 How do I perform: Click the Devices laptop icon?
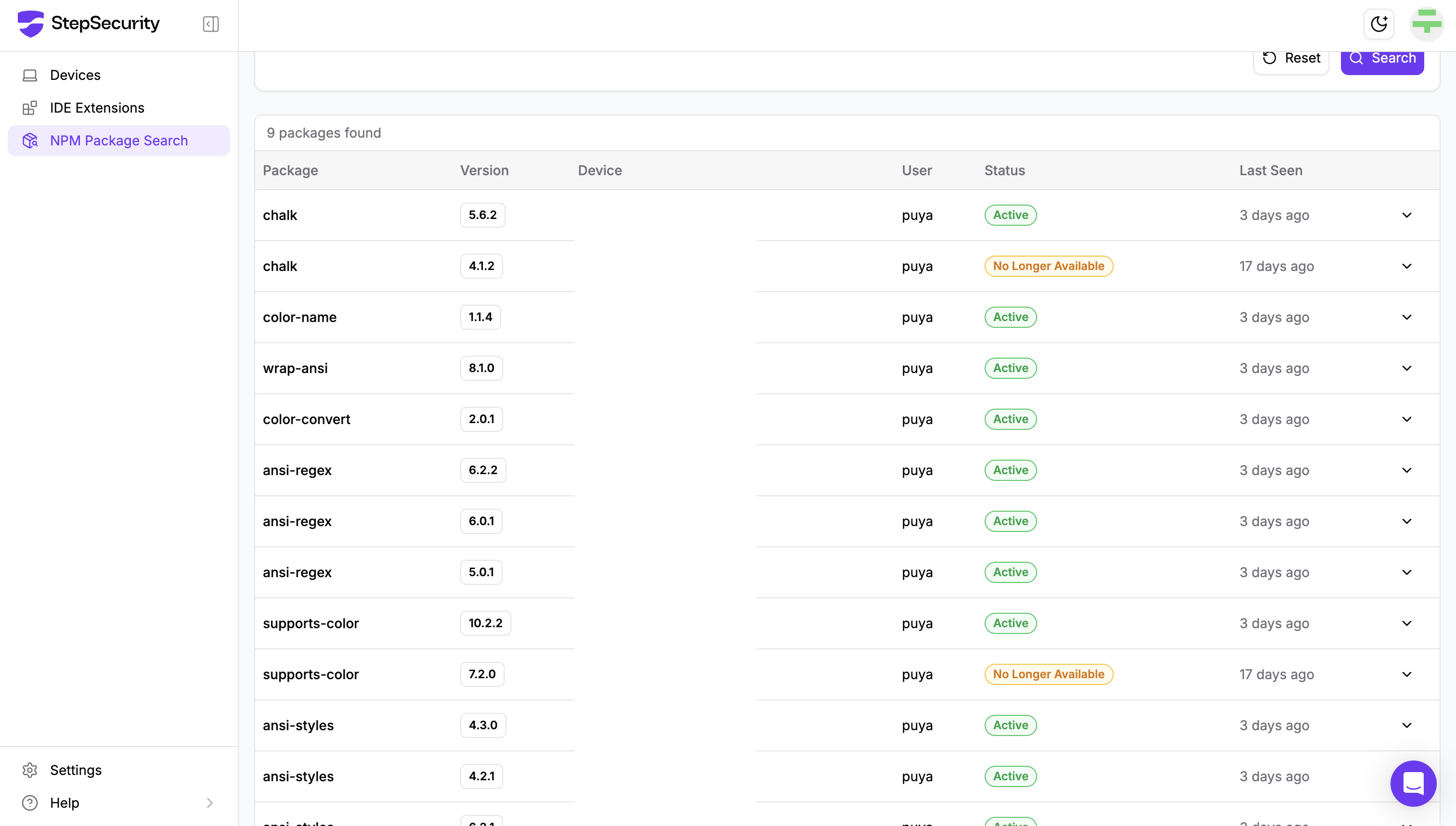(x=29, y=75)
